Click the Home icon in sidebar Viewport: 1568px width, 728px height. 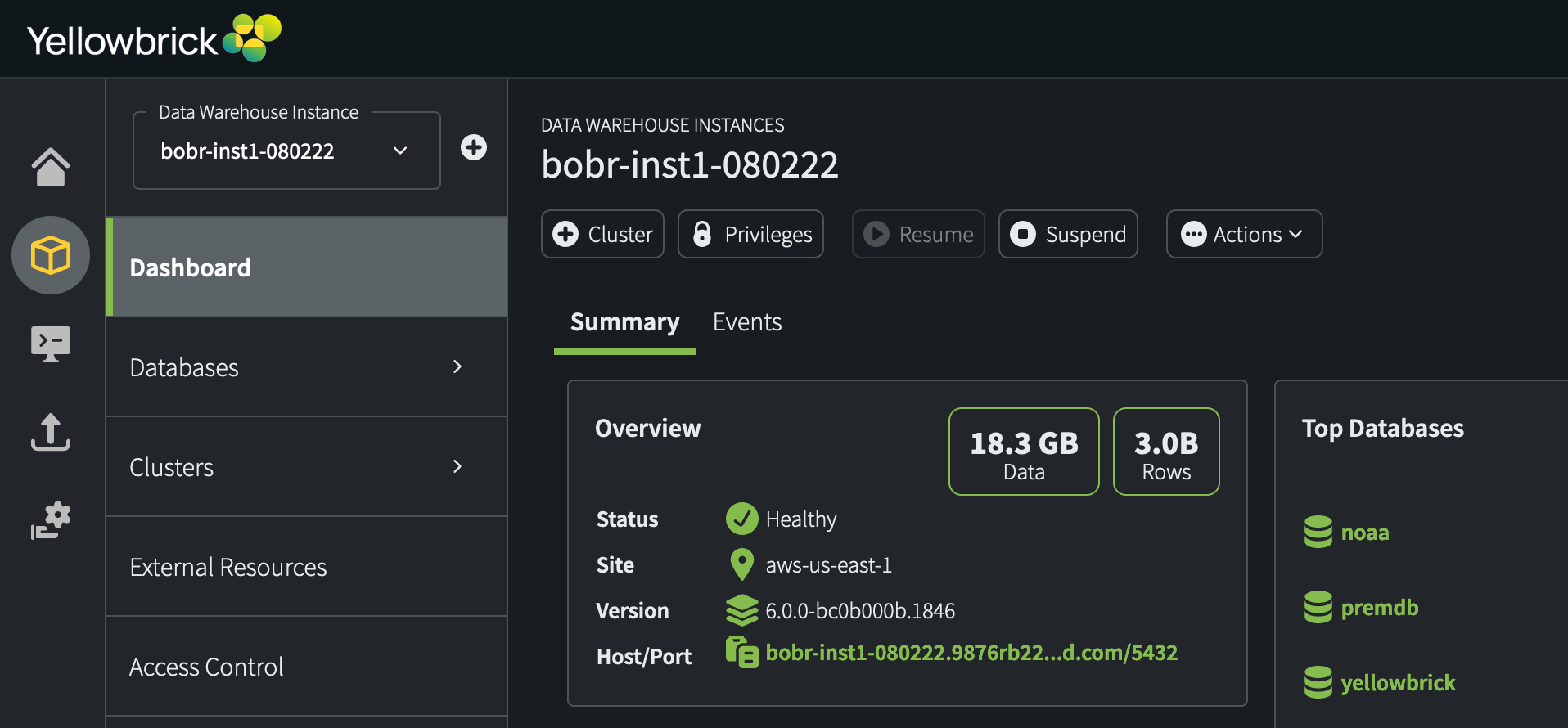tap(51, 168)
